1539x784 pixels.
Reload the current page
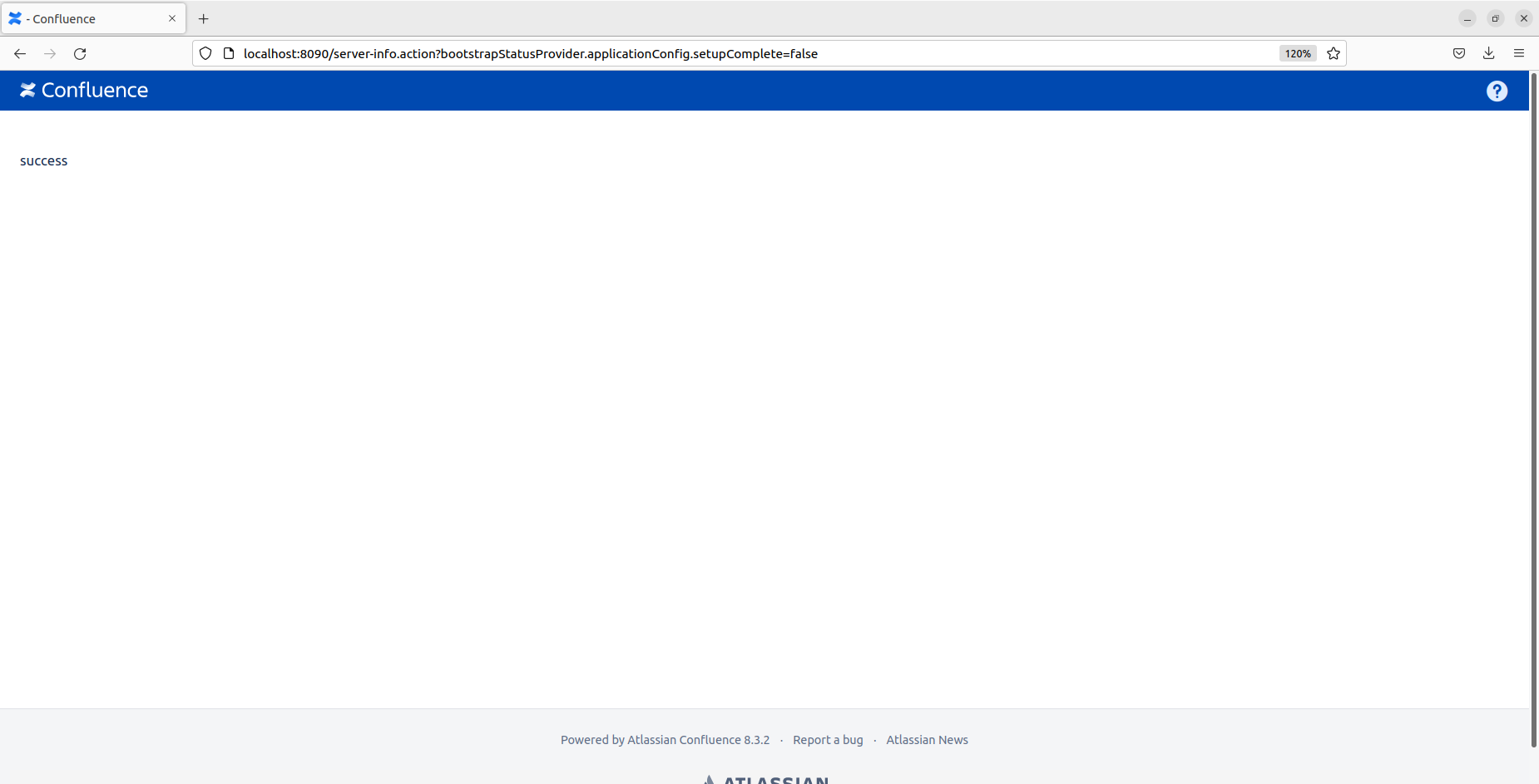[x=80, y=53]
